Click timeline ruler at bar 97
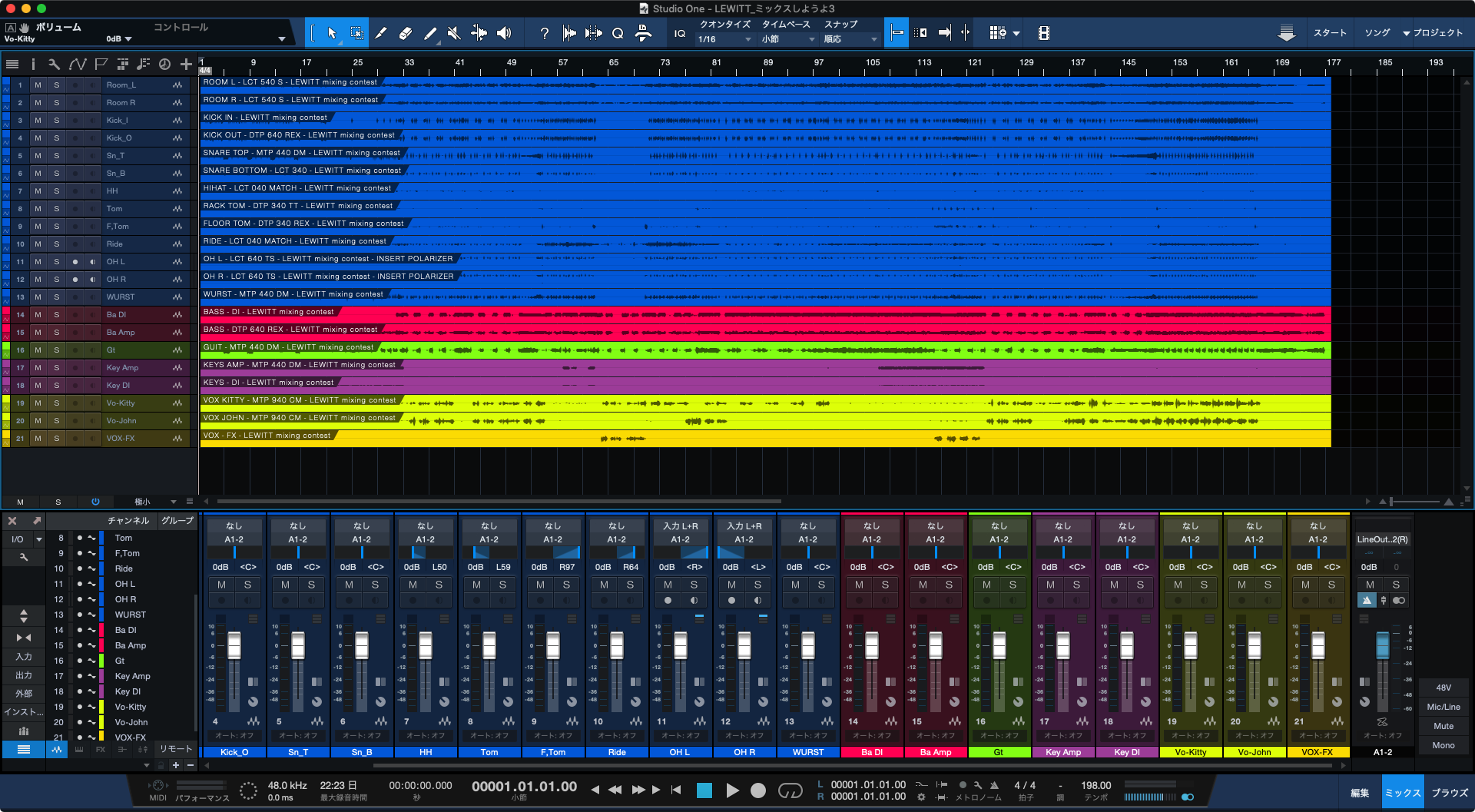Image resolution: width=1475 pixels, height=812 pixels. coord(819,63)
